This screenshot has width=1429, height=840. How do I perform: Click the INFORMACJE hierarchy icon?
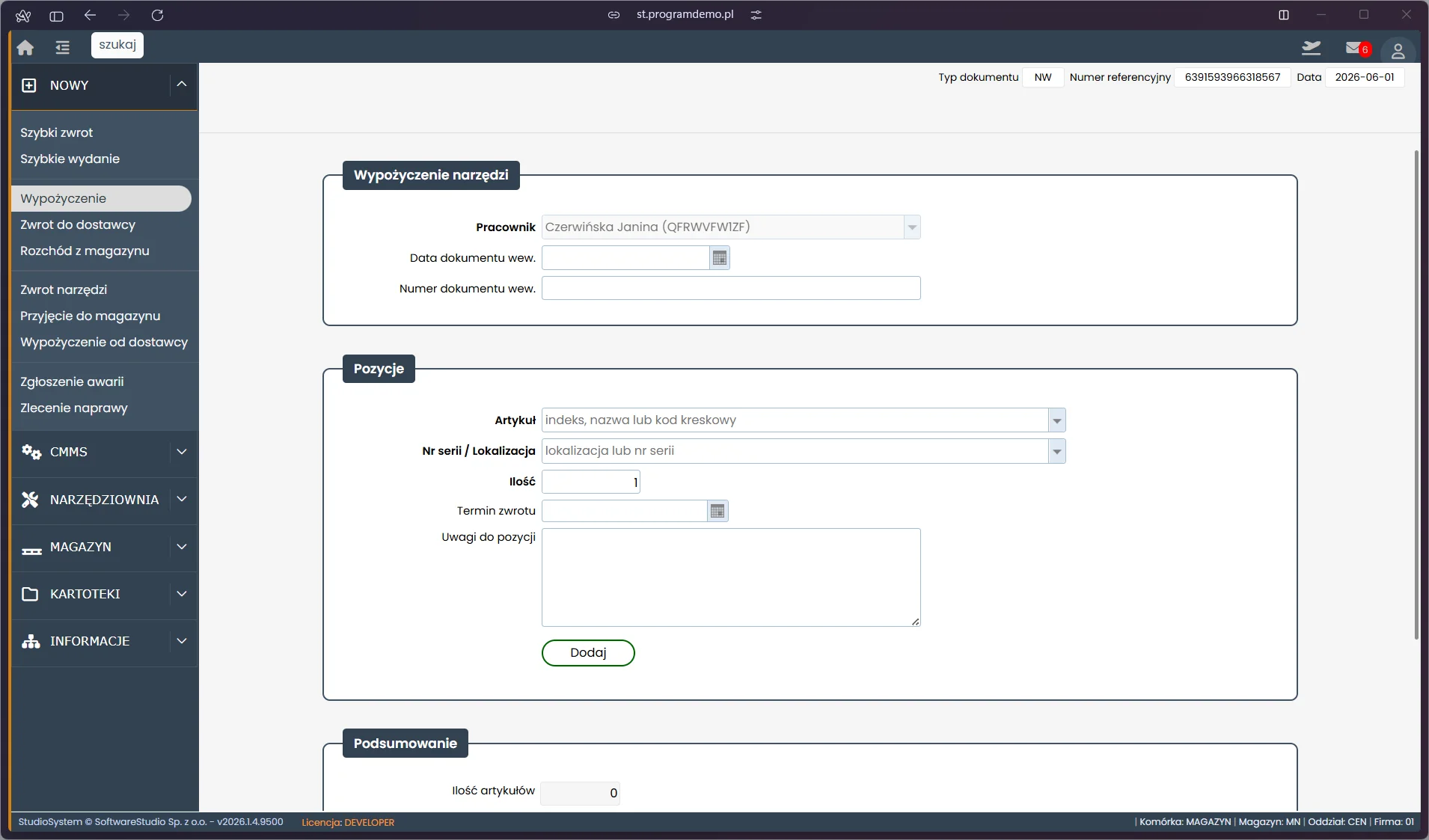pyautogui.click(x=31, y=641)
